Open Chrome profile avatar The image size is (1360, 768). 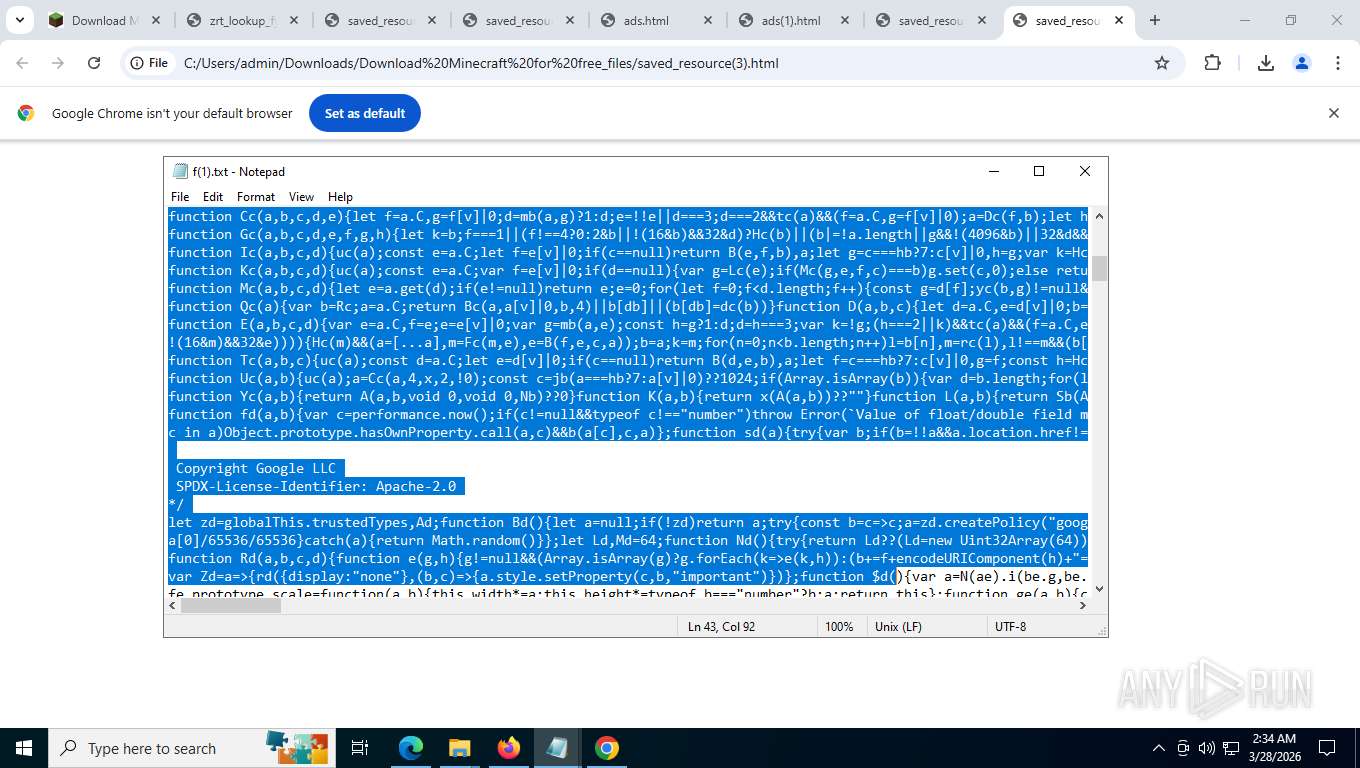pyautogui.click(x=1301, y=63)
